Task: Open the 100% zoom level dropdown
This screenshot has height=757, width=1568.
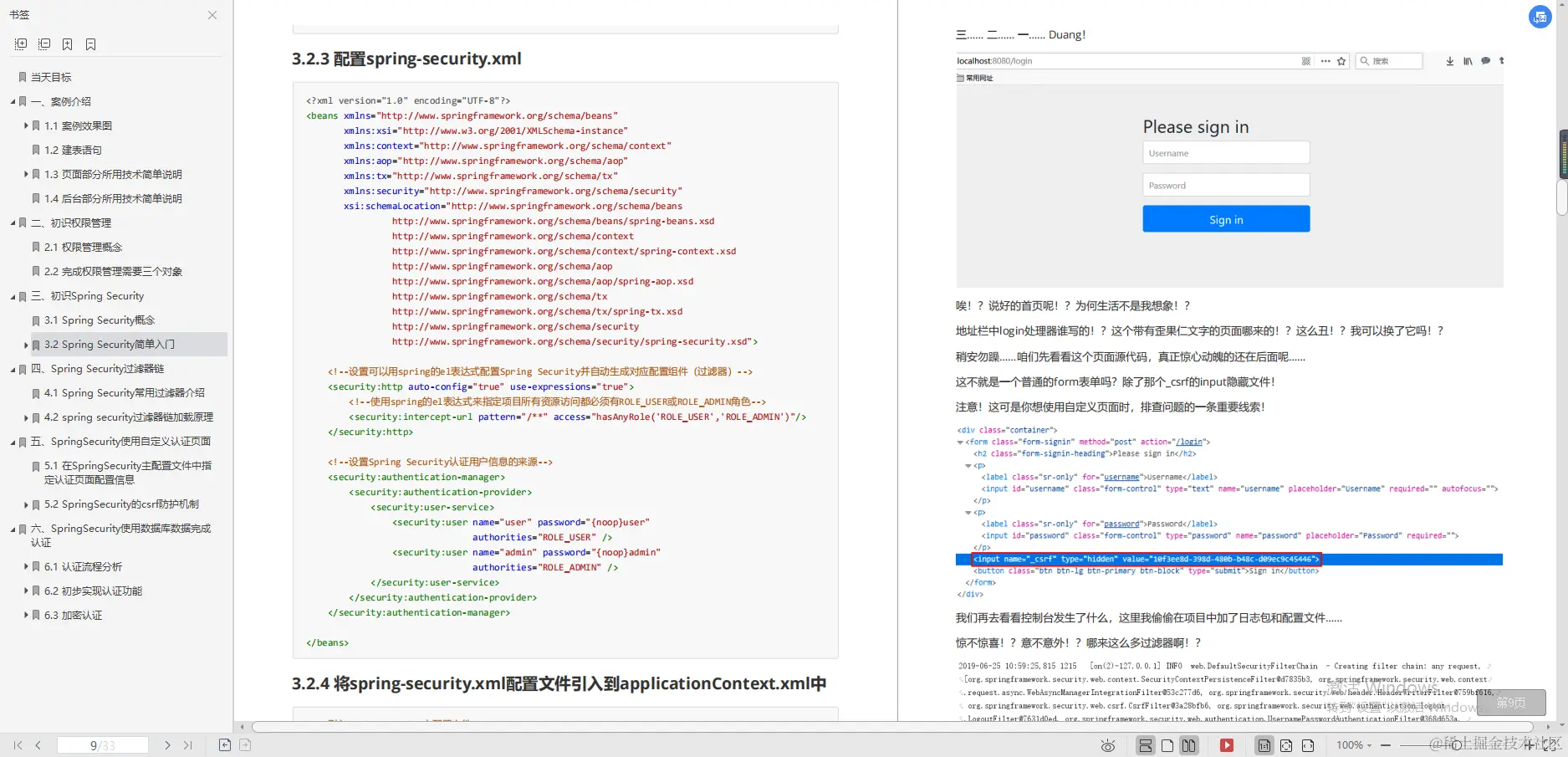Action: [x=1352, y=745]
